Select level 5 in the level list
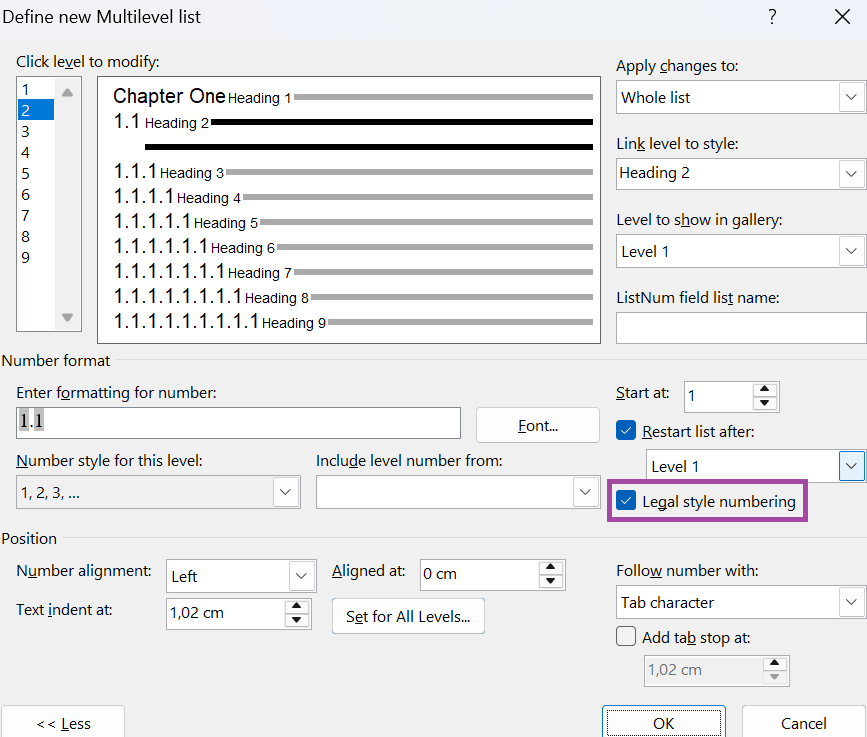 (x=36, y=174)
